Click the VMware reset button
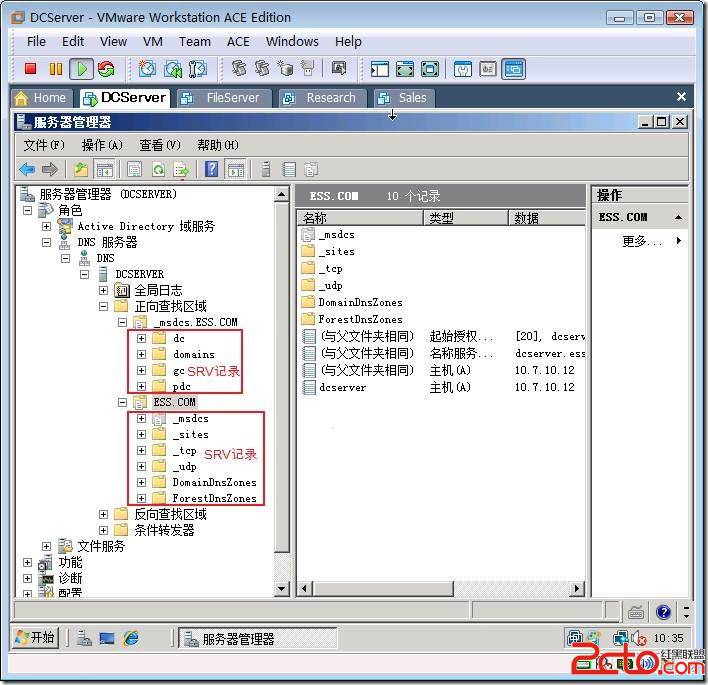 pos(106,69)
